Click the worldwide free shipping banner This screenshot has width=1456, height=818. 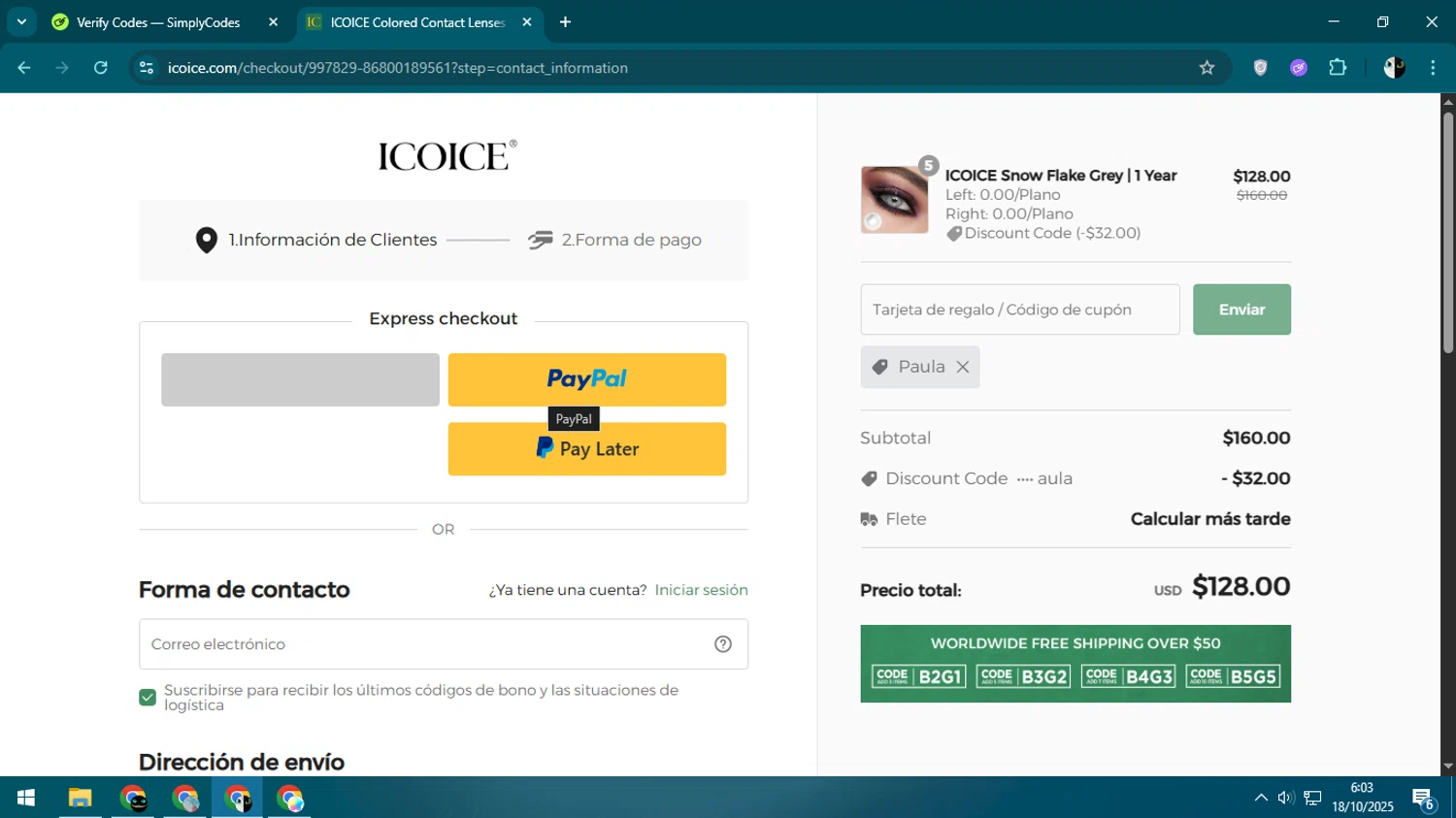[x=1075, y=664]
